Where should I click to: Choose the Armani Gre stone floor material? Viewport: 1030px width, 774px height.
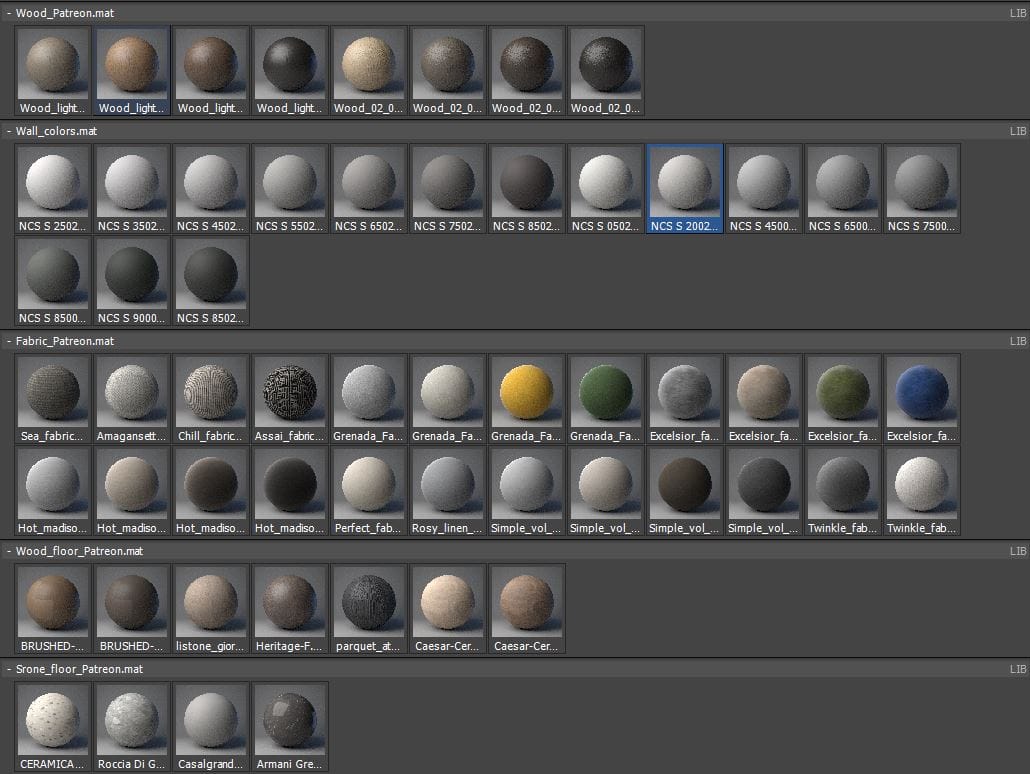click(x=290, y=720)
